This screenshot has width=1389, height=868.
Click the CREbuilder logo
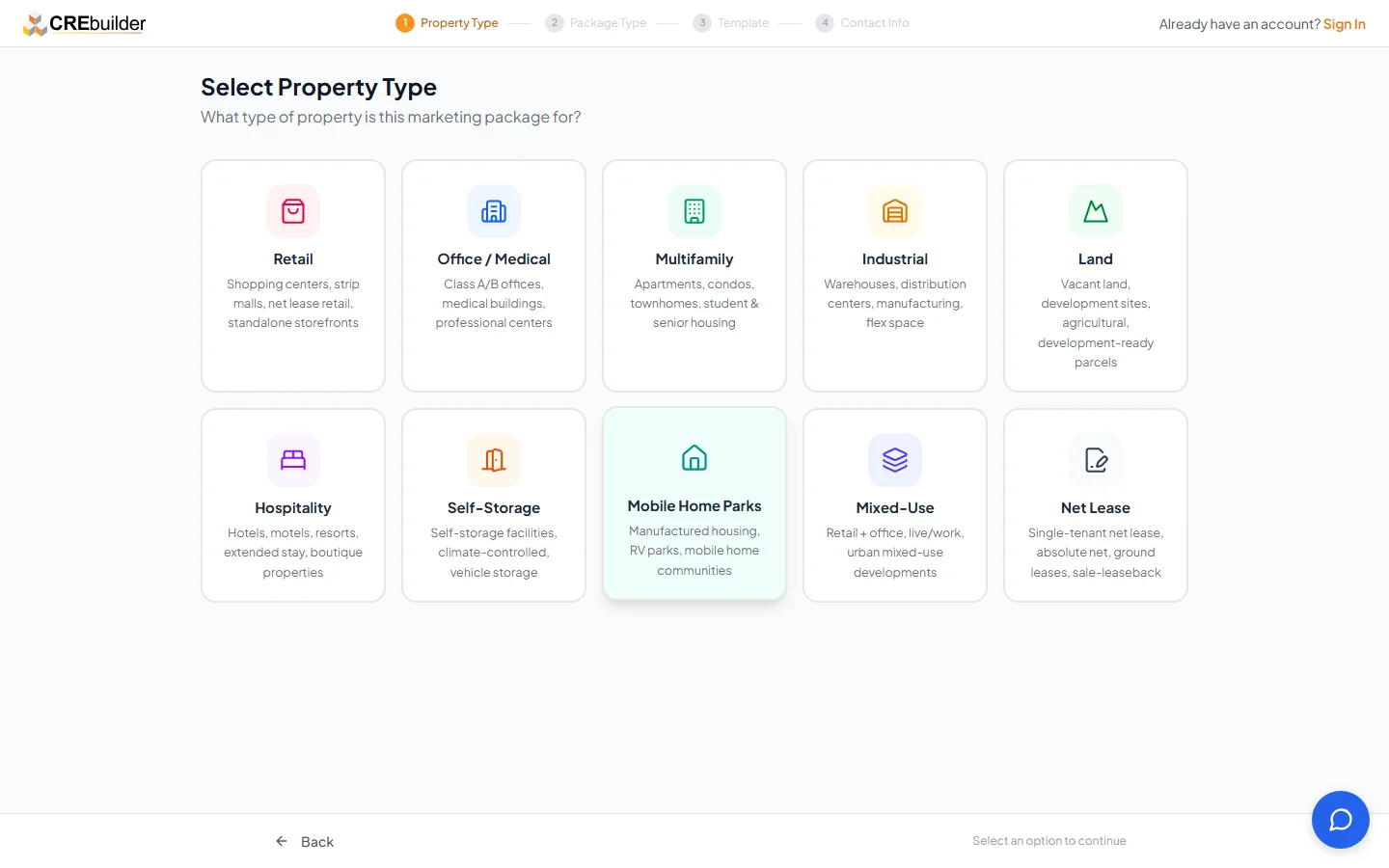85,22
